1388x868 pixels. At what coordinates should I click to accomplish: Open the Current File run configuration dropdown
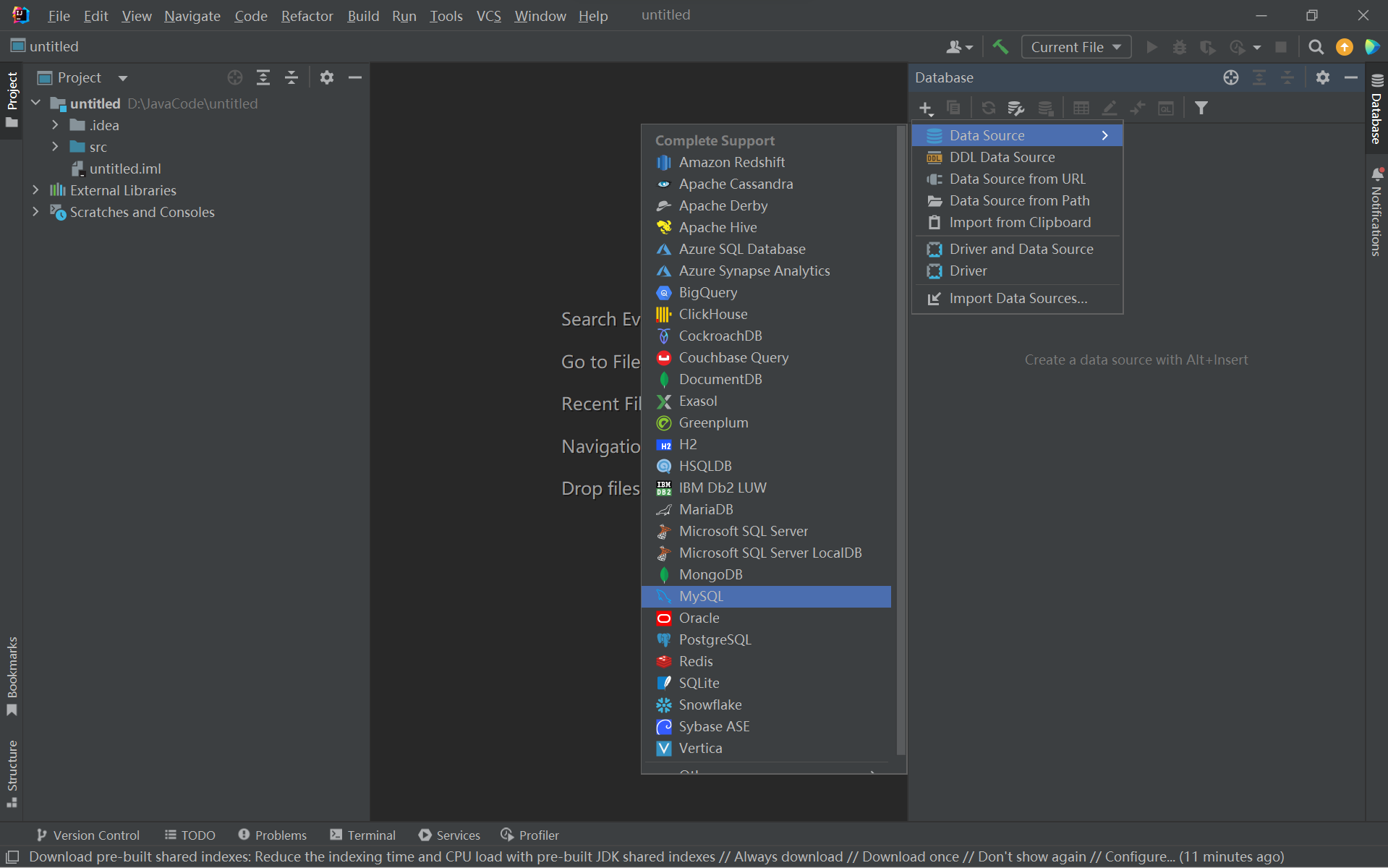pos(1076,46)
